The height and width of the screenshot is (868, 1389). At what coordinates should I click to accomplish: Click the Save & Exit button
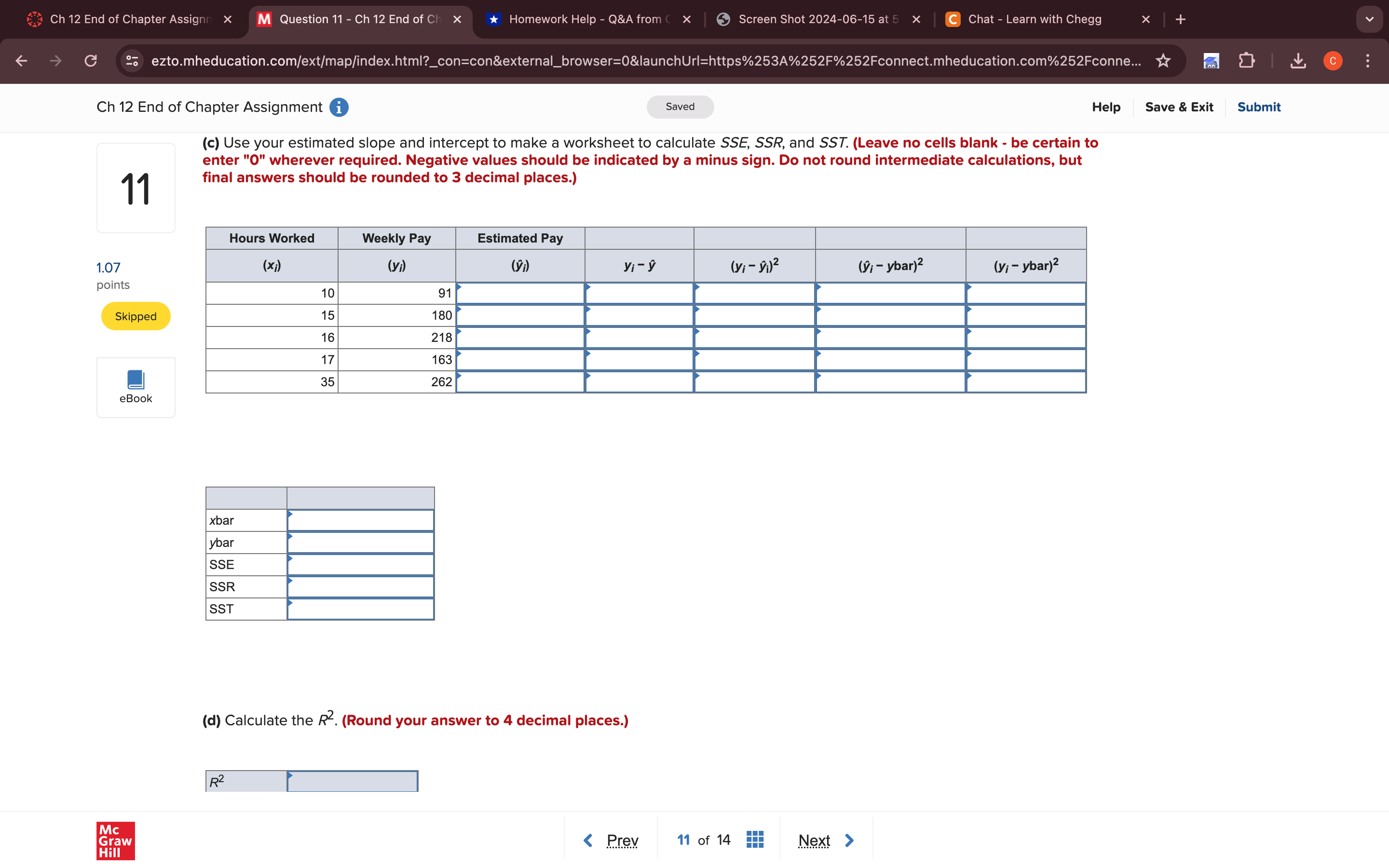coord(1178,106)
